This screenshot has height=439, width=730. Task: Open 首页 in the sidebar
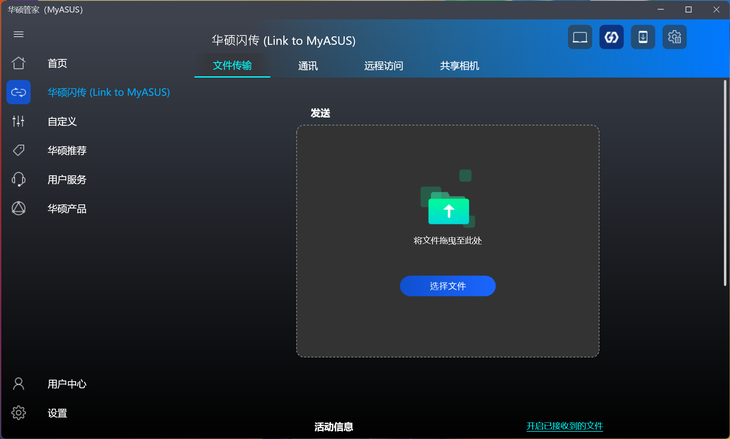(57, 63)
